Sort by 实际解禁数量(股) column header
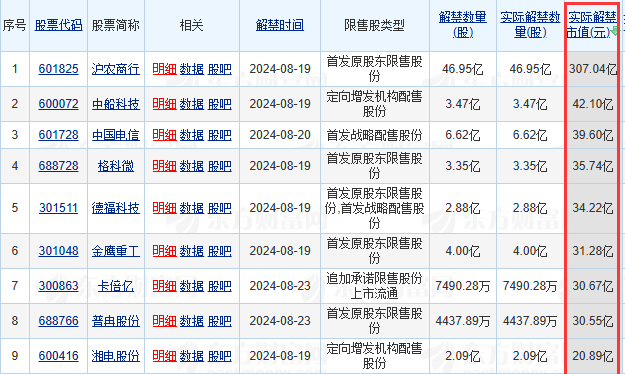The width and height of the screenshot is (625, 374). tap(530, 25)
